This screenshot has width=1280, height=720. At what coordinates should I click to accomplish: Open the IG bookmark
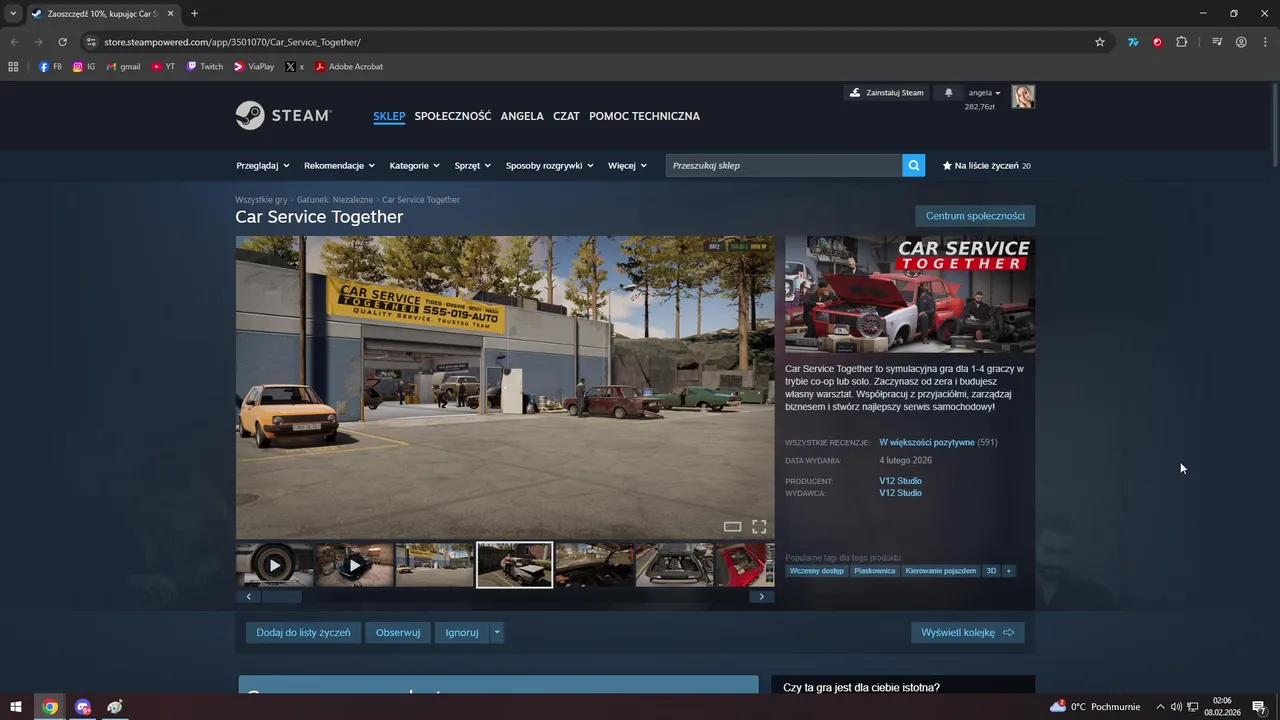coord(84,67)
